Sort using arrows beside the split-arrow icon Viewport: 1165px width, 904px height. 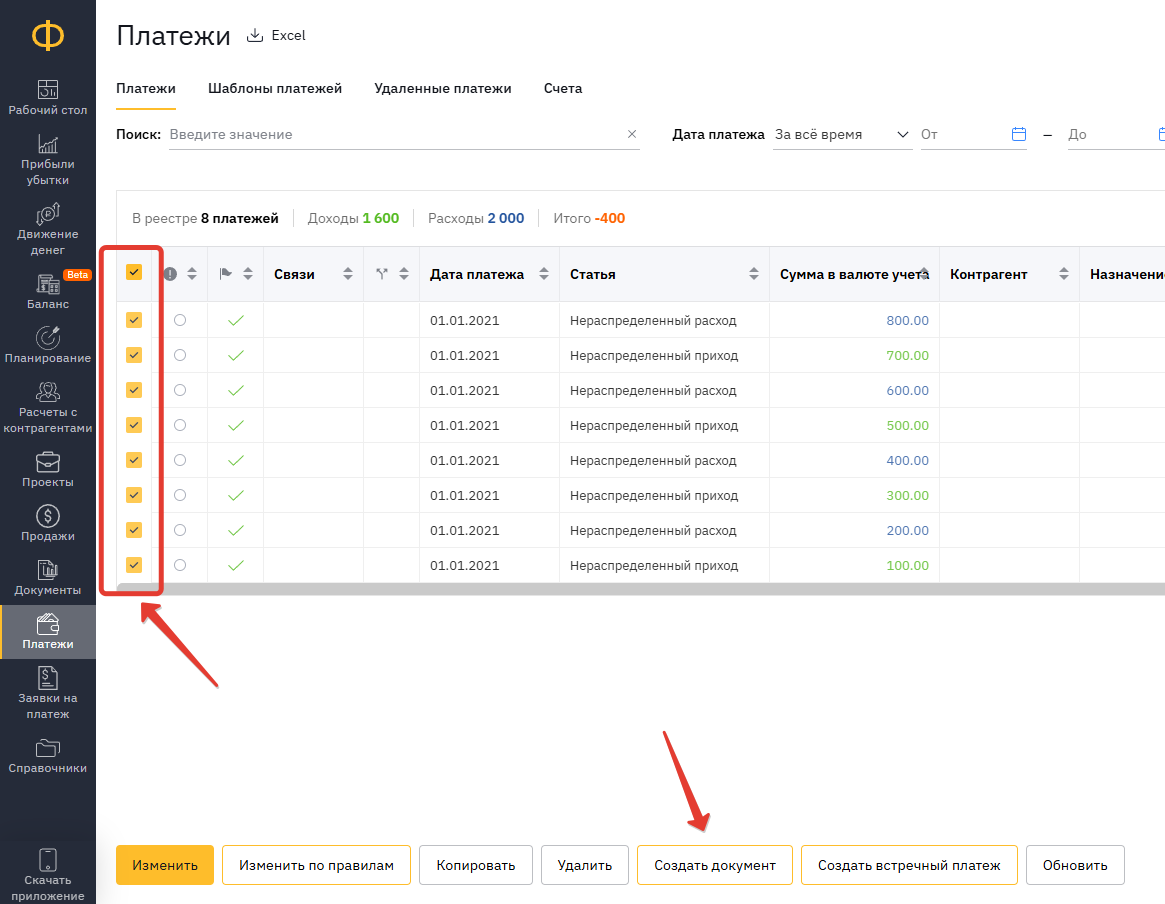pyautogui.click(x=404, y=274)
